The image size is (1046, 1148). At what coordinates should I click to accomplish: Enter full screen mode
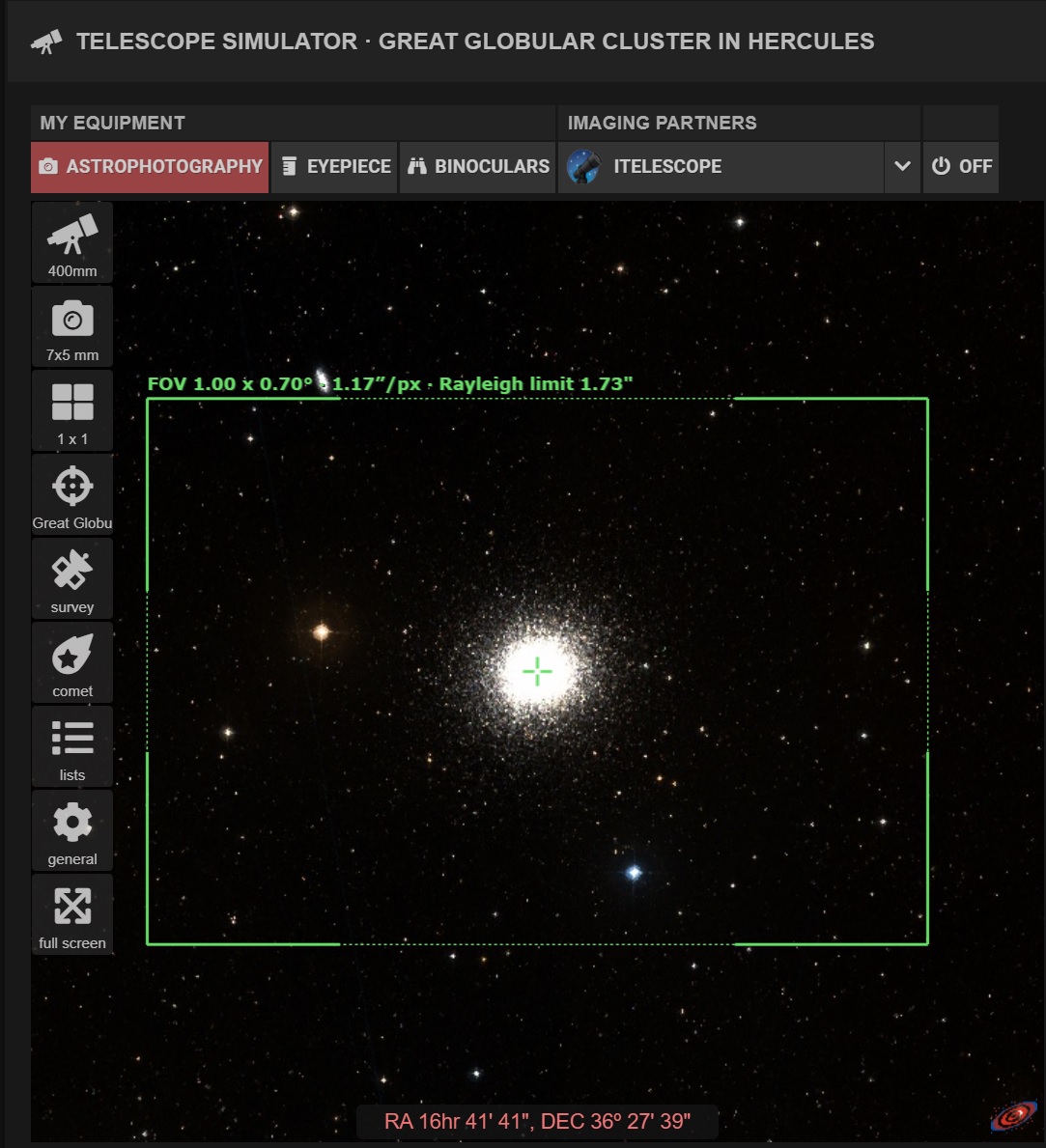(71, 913)
